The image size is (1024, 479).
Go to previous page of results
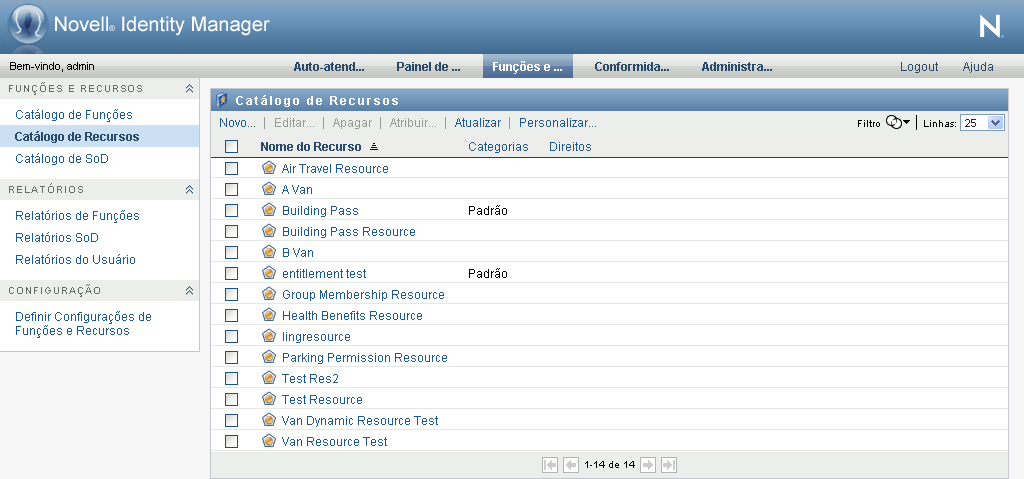[x=571, y=465]
